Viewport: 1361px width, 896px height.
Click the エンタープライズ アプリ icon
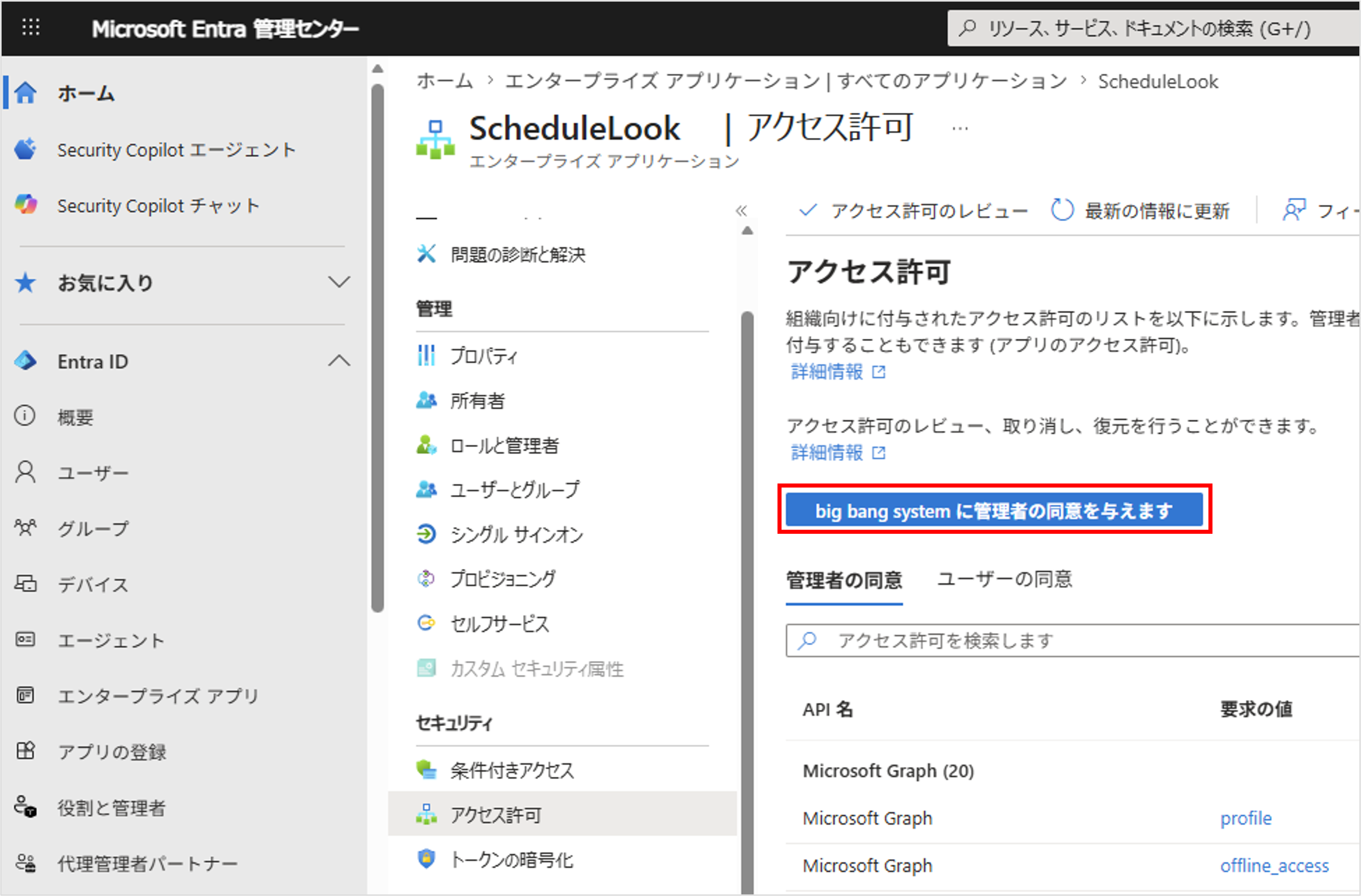pyautogui.click(x=25, y=695)
